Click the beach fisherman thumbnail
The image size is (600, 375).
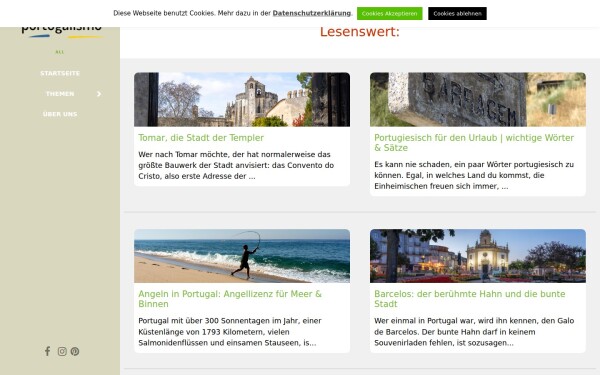[242, 256]
